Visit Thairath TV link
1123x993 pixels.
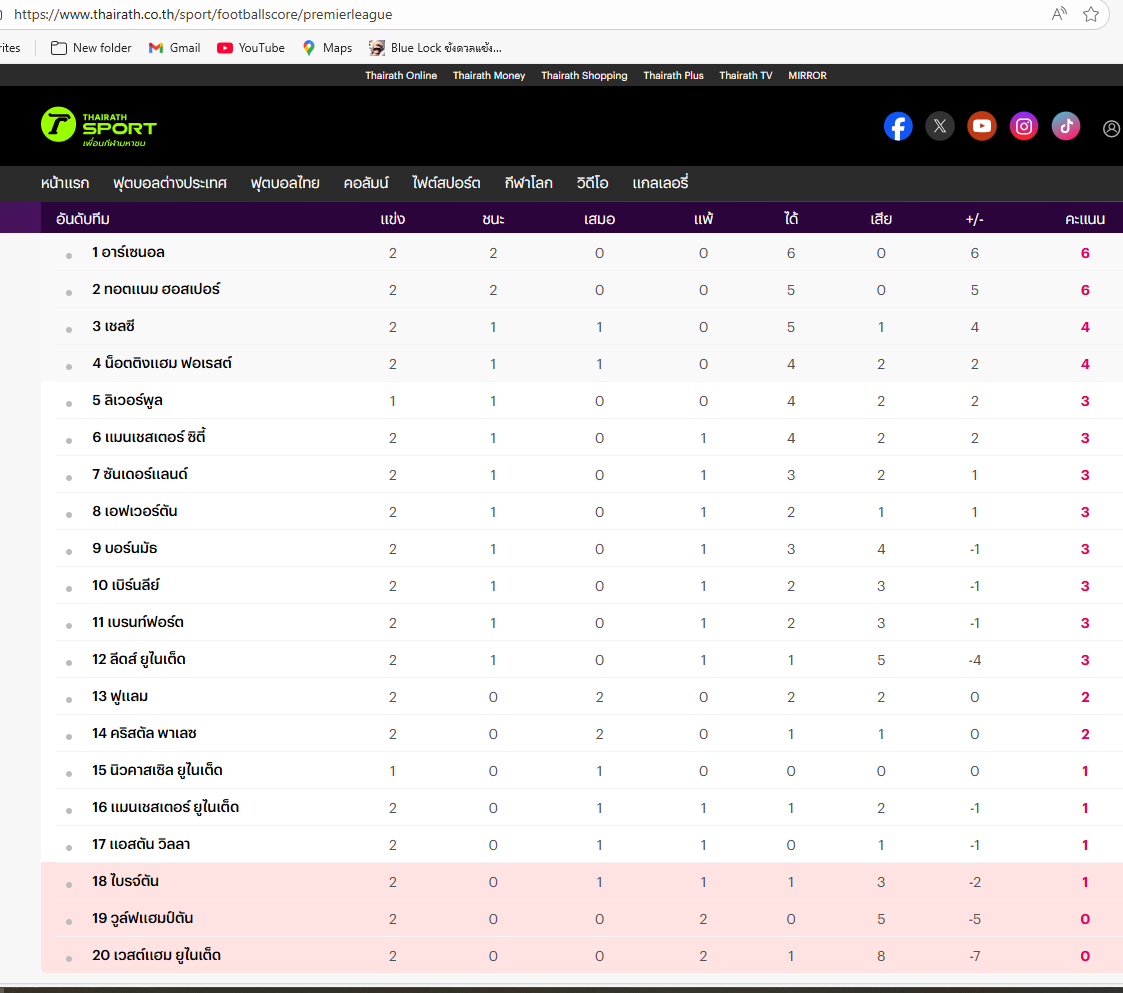(x=746, y=75)
